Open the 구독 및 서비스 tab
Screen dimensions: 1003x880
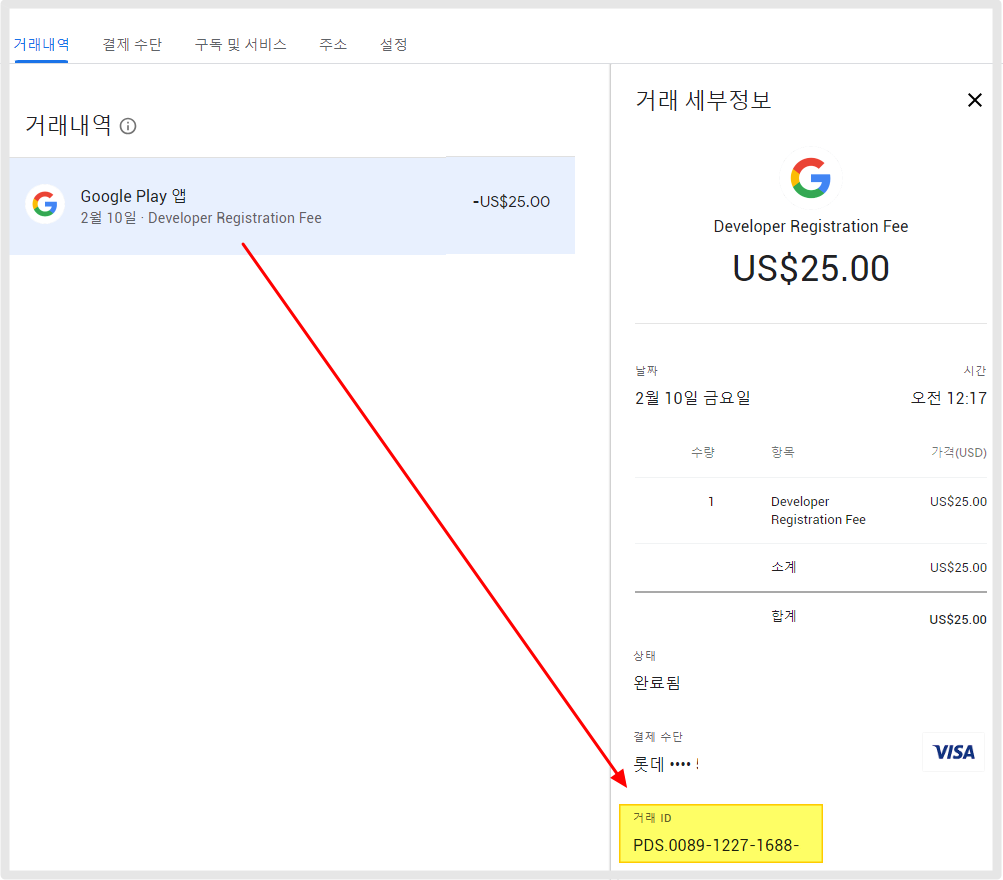[x=241, y=45]
